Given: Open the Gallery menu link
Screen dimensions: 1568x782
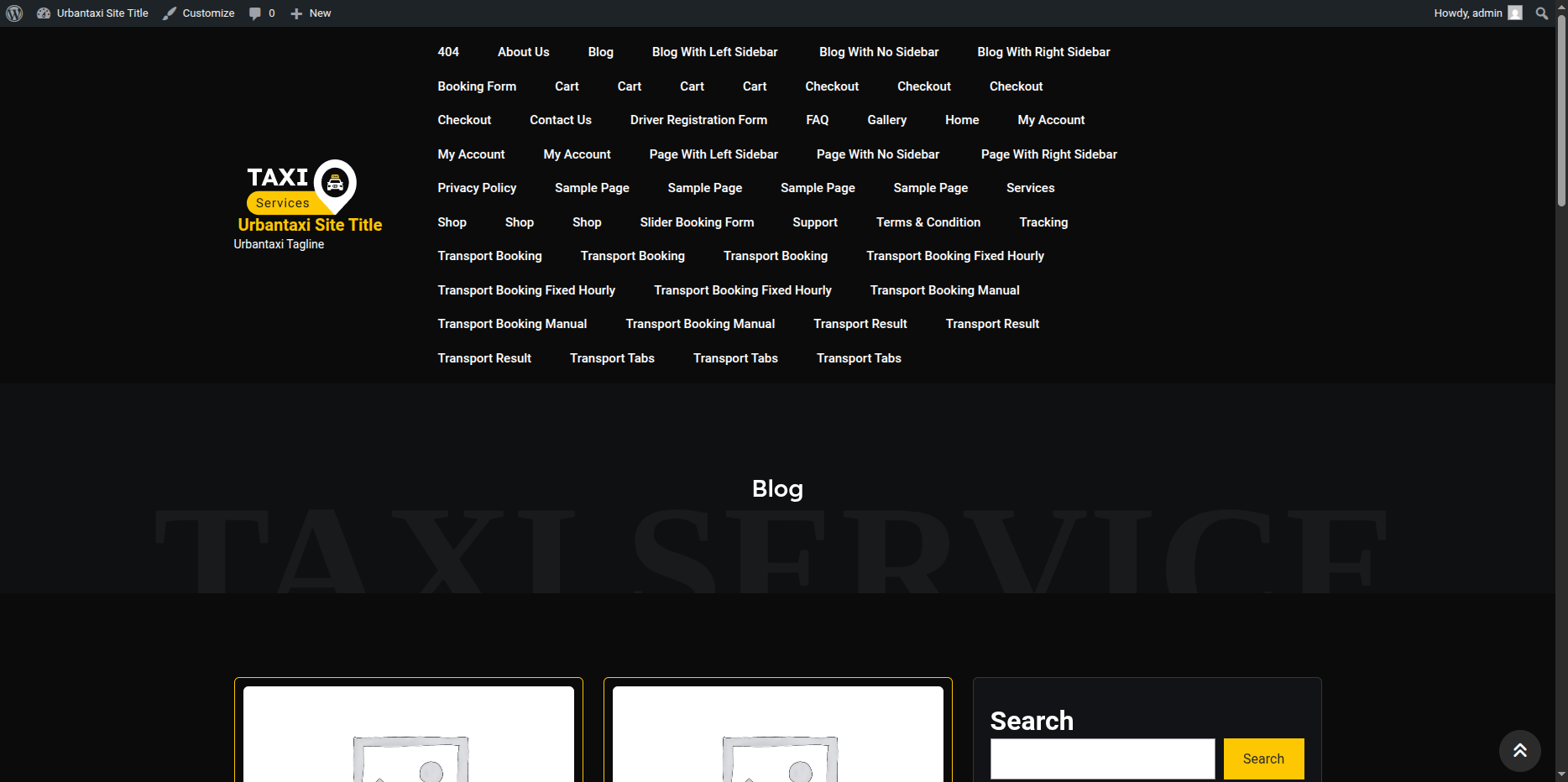Looking at the screenshot, I should click(886, 120).
